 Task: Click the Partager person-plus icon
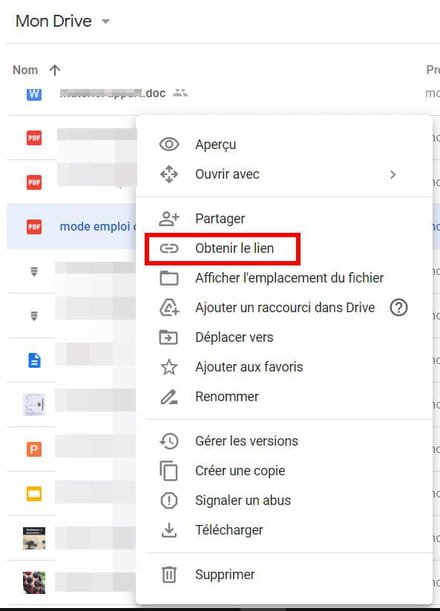169,219
